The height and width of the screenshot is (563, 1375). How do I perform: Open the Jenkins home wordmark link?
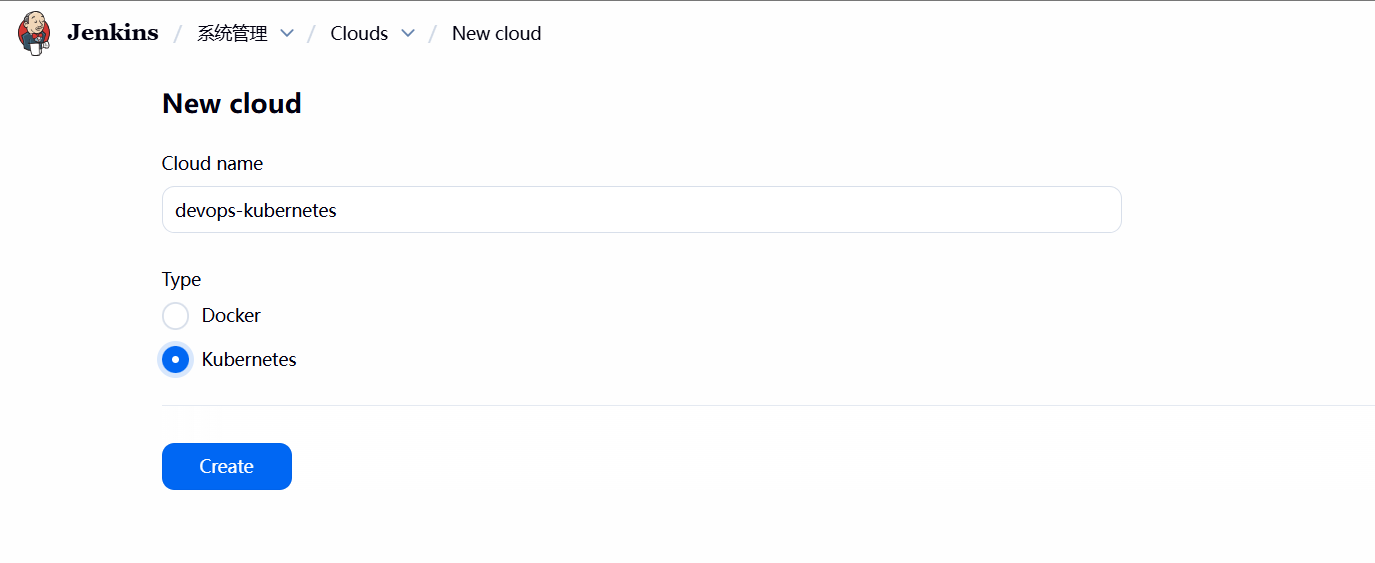112,33
